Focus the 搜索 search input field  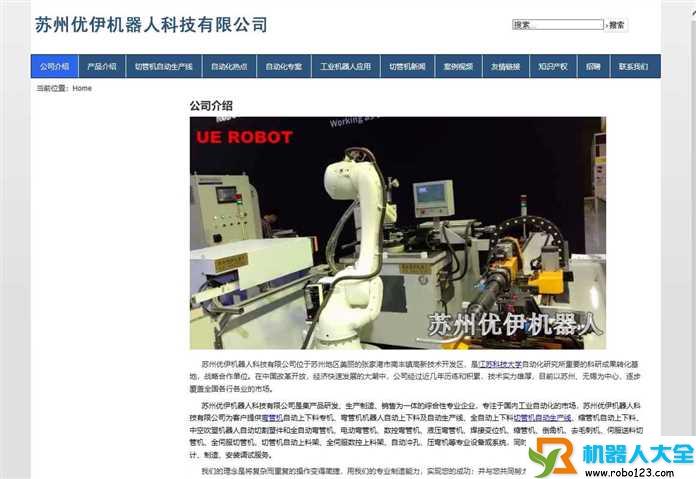558,24
